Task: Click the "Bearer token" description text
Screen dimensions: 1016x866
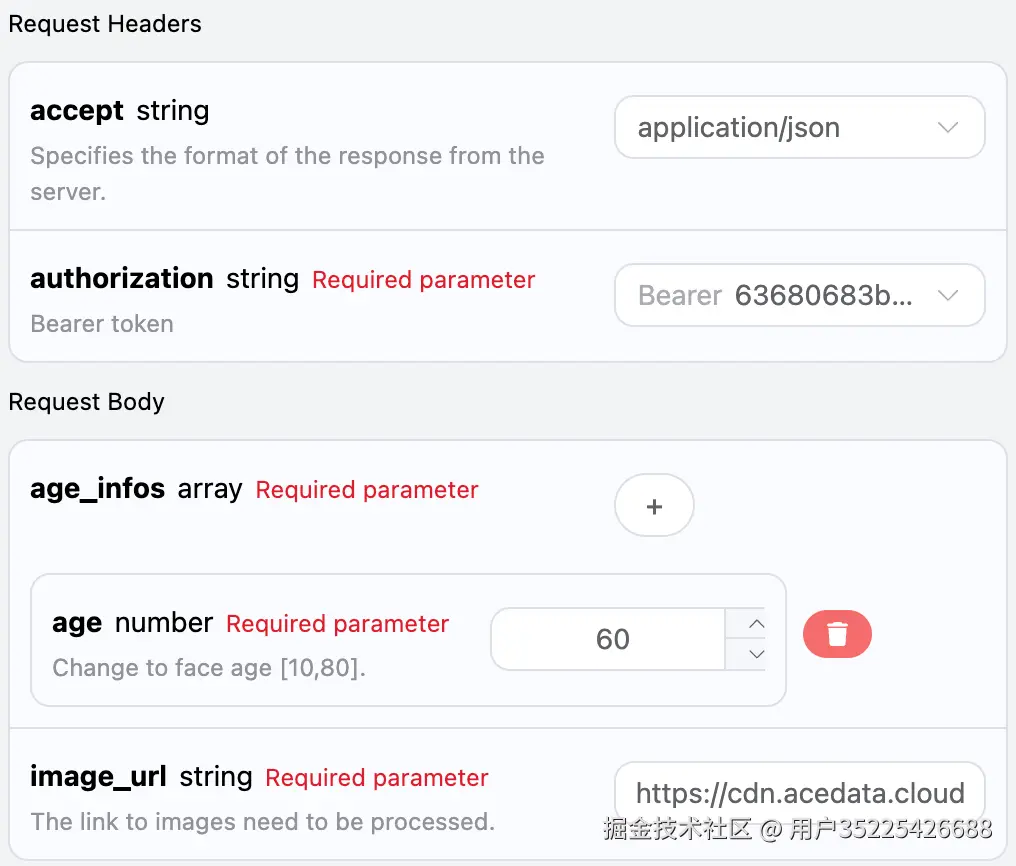Action: tap(102, 324)
